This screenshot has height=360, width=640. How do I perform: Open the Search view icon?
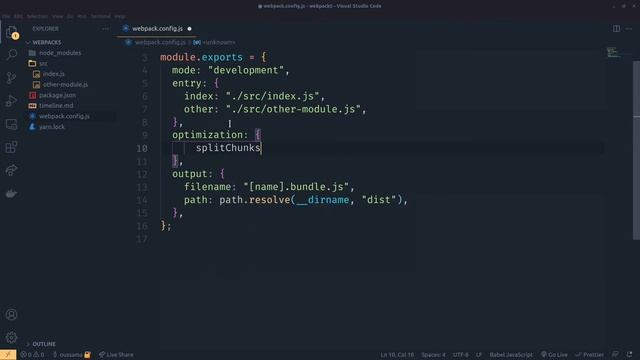11,54
